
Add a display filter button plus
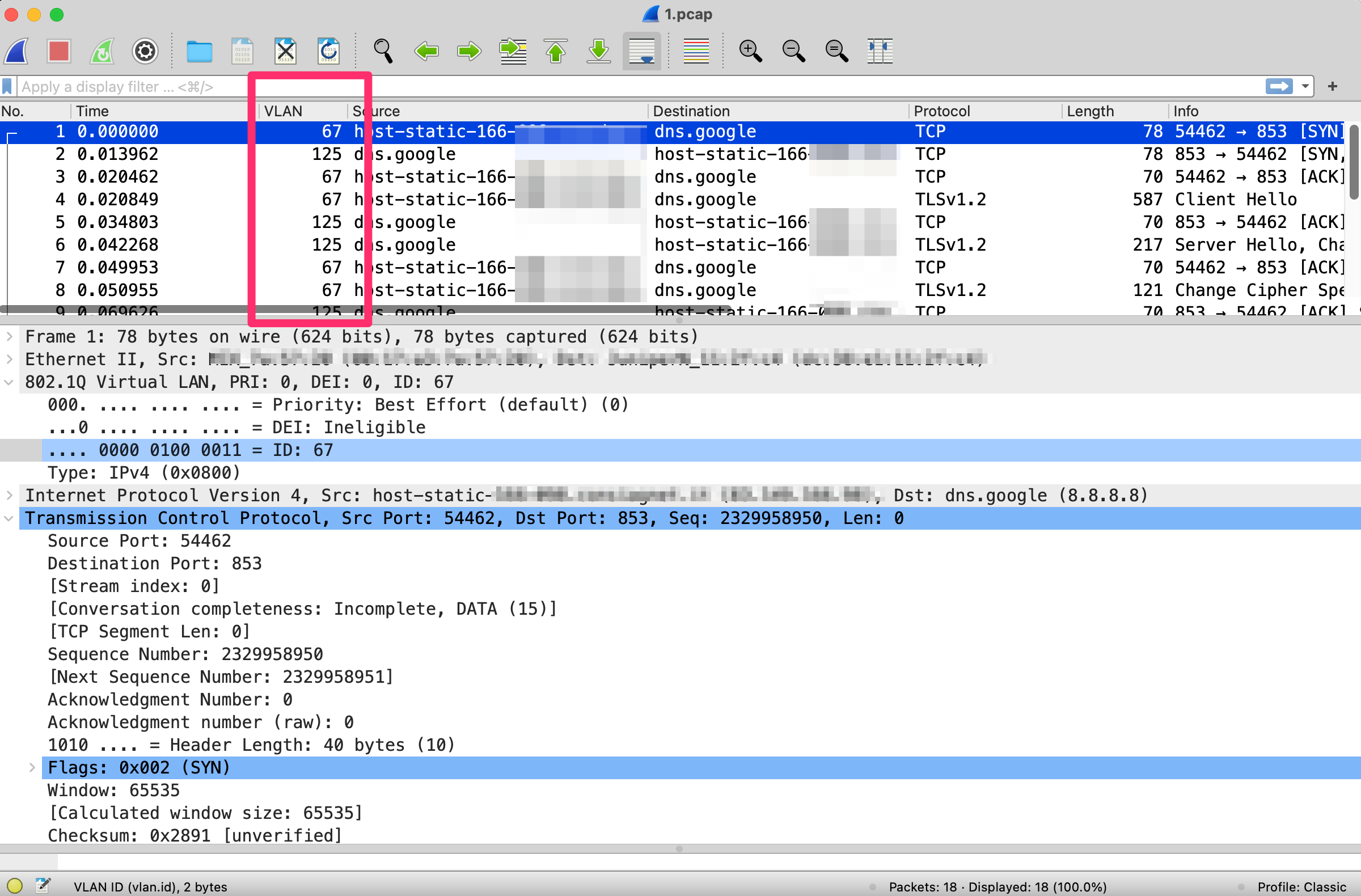(1333, 86)
